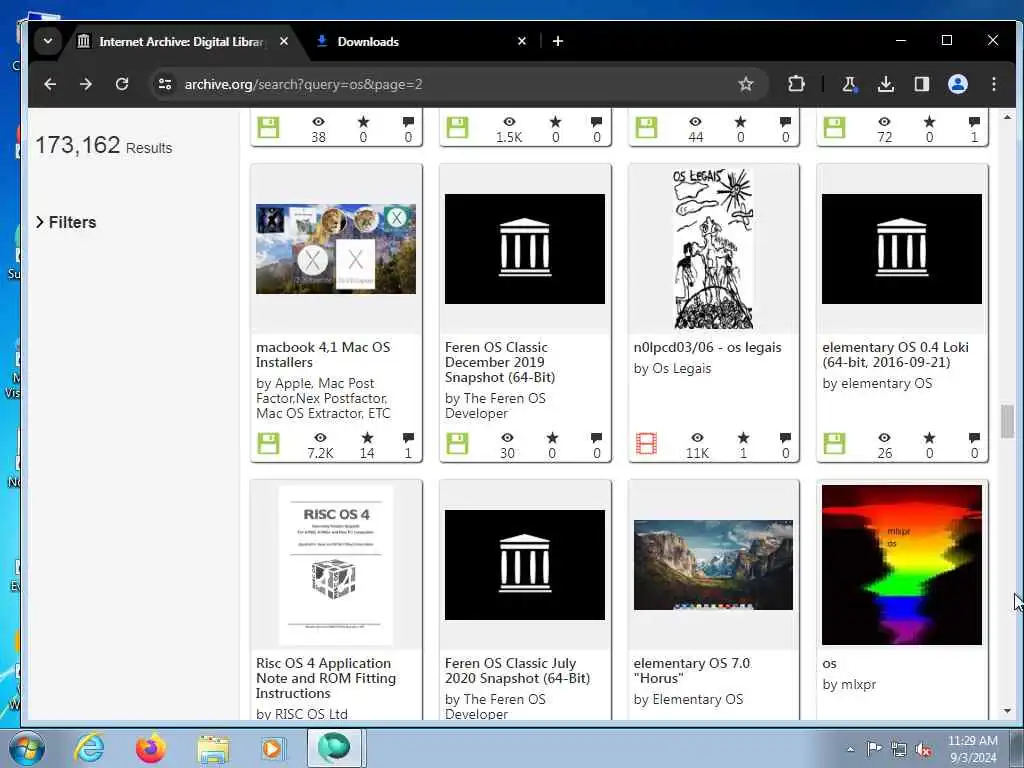Open Feren OS Classic December 2019 Snapshot
Viewport: 1024px width, 768px height.
point(500,362)
